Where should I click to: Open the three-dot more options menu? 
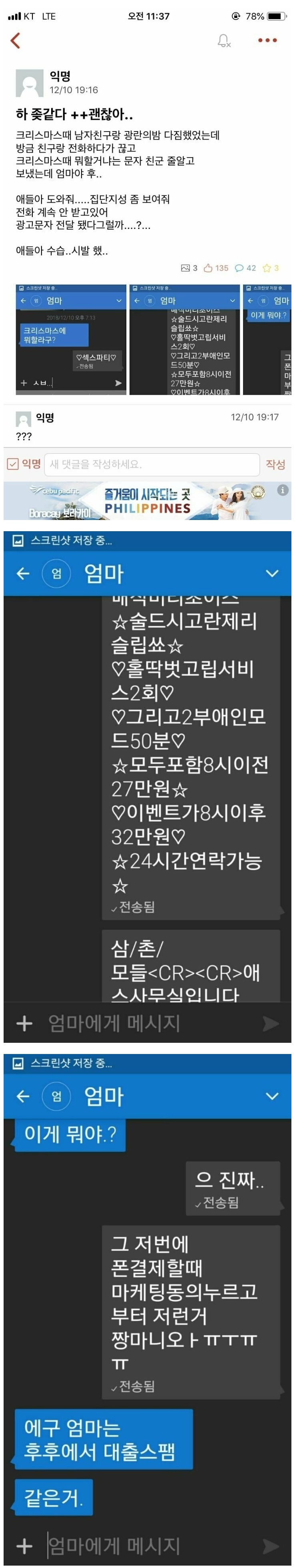point(267,40)
